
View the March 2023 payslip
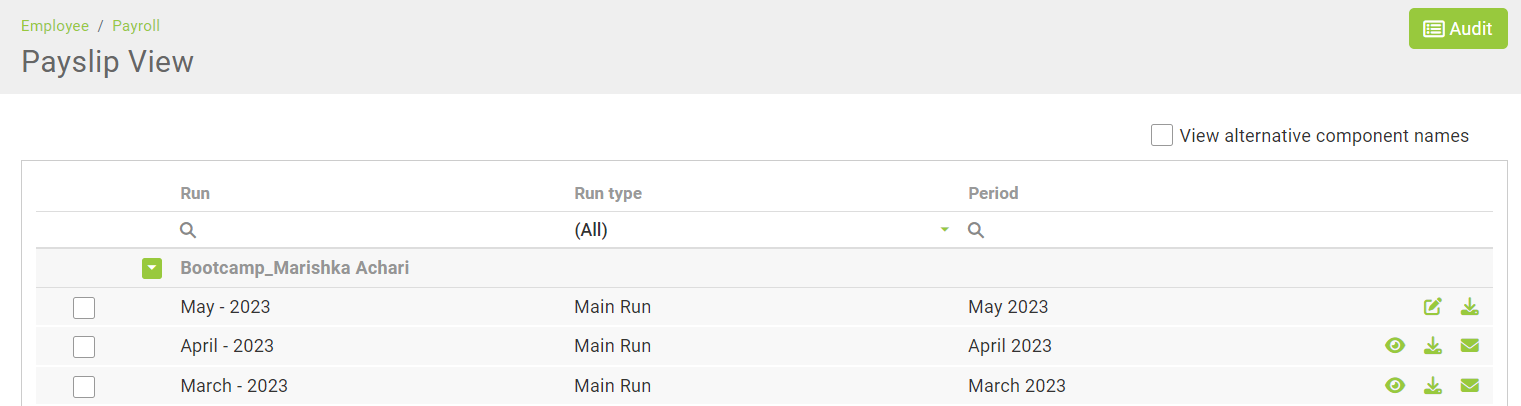pyautogui.click(x=1395, y=385)
